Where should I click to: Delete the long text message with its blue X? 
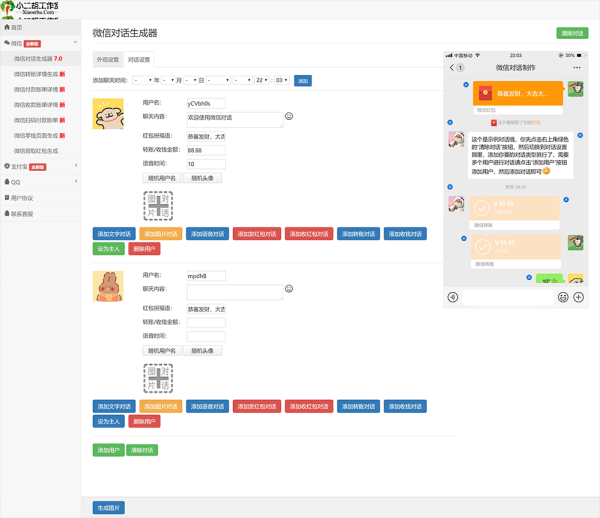coord(580,135)
